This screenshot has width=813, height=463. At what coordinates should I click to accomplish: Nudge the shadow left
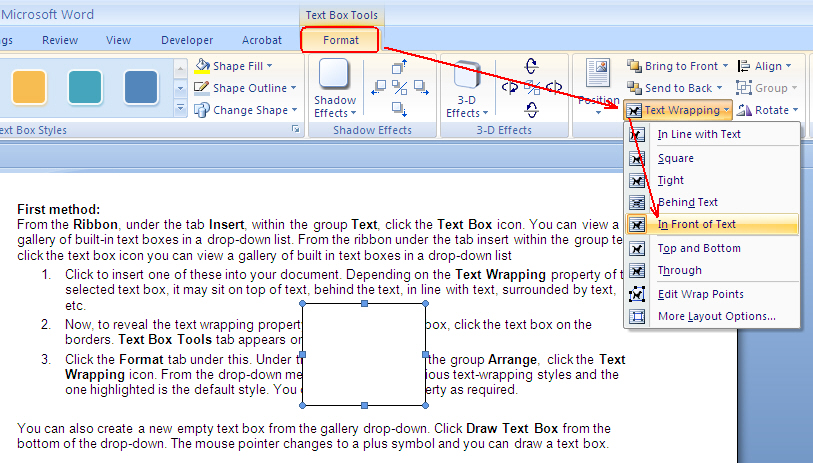coord(379,87)
